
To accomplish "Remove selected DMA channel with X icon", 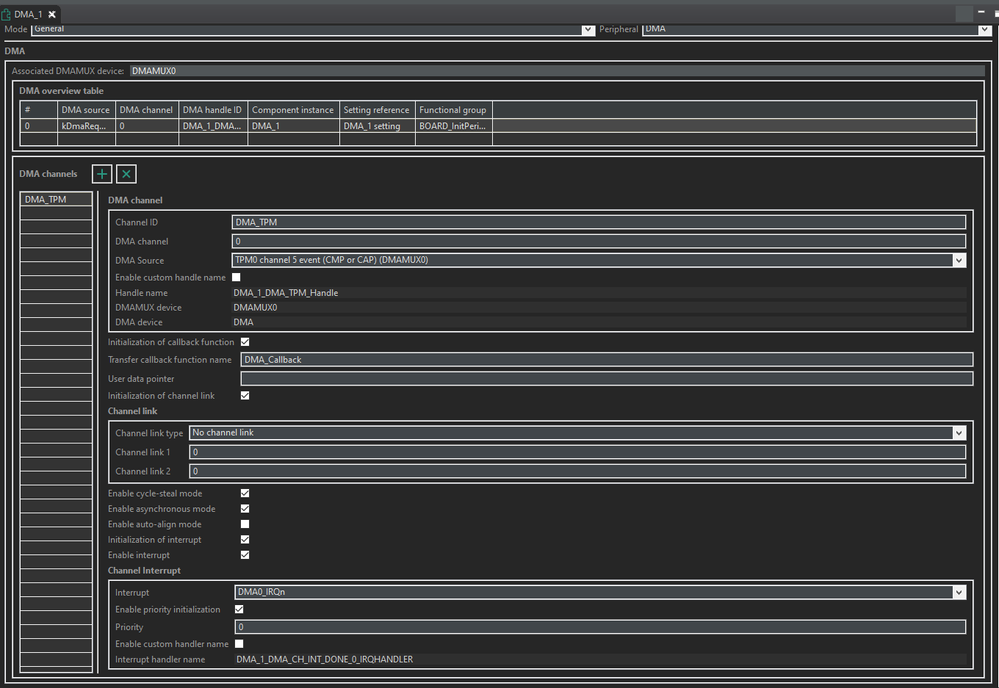I will (x=126, y=174).
